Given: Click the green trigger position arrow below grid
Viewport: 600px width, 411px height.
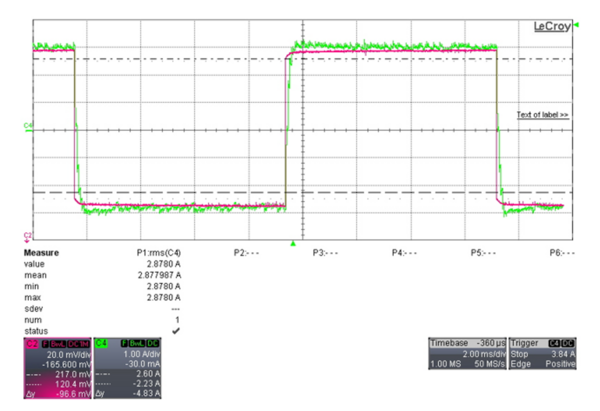Looking at the screenshot, I should pyautogui.click(x=292, y=243).
